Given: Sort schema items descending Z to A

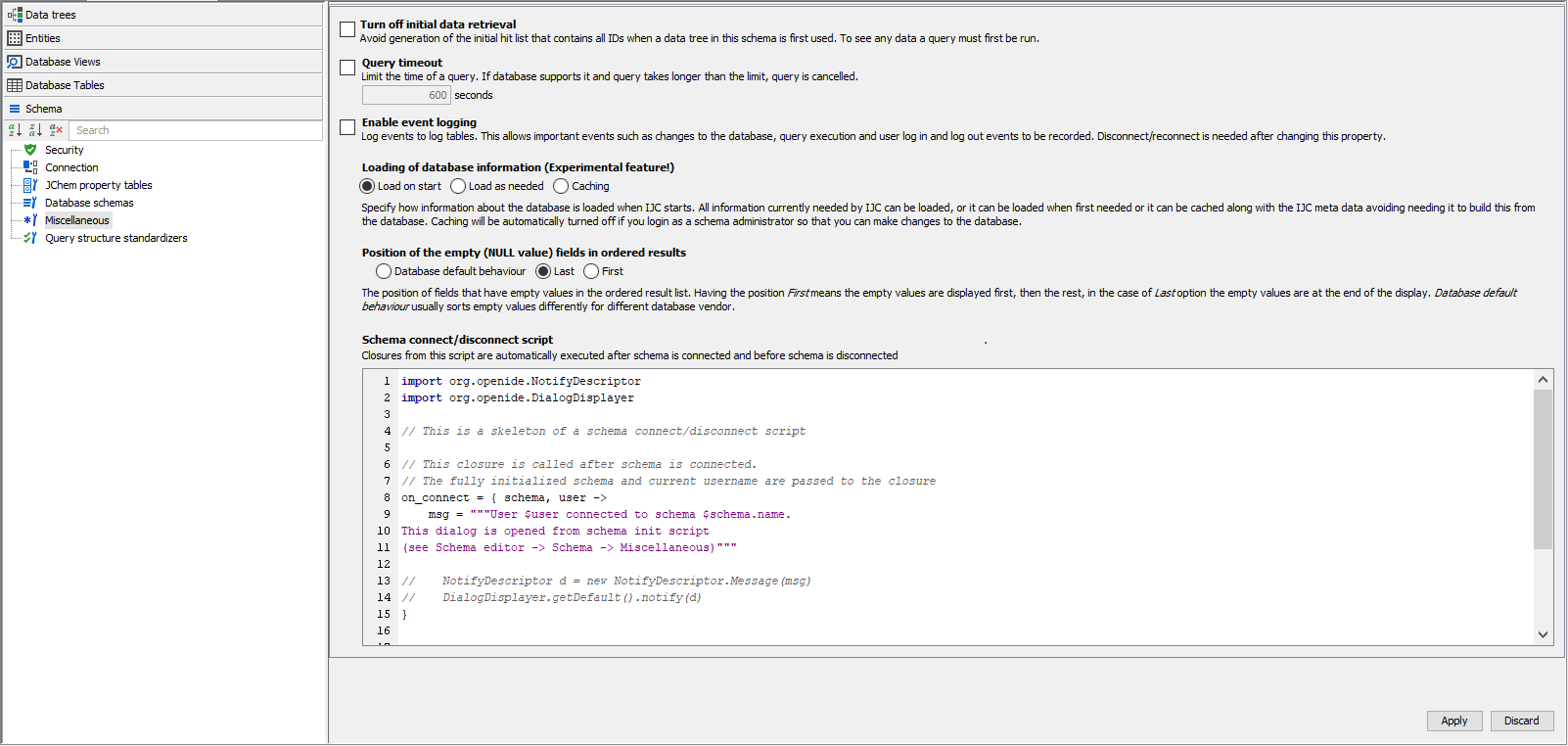Looking at the screenshot, I should pyautogui.click(x=35, y=130).
